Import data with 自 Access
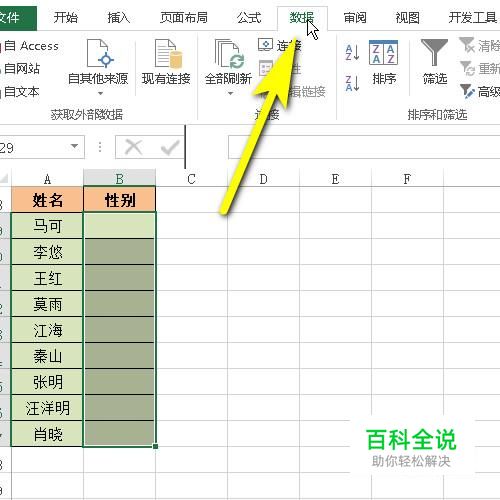 (x=30, y=46)
